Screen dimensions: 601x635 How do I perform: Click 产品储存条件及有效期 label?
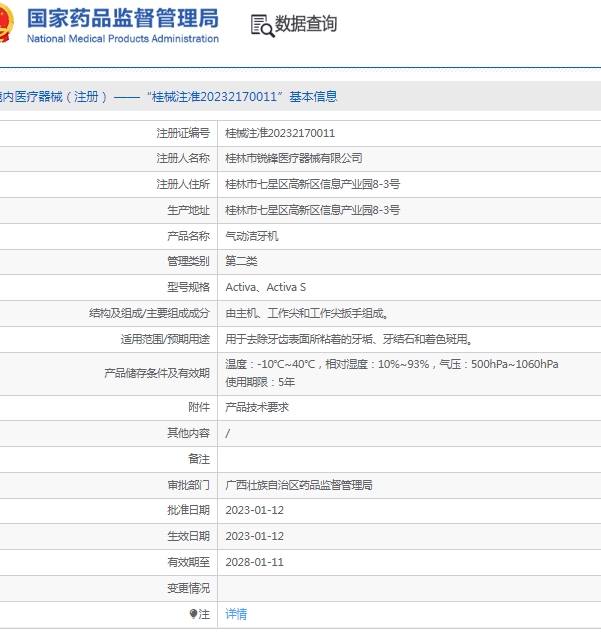(157, 373)
